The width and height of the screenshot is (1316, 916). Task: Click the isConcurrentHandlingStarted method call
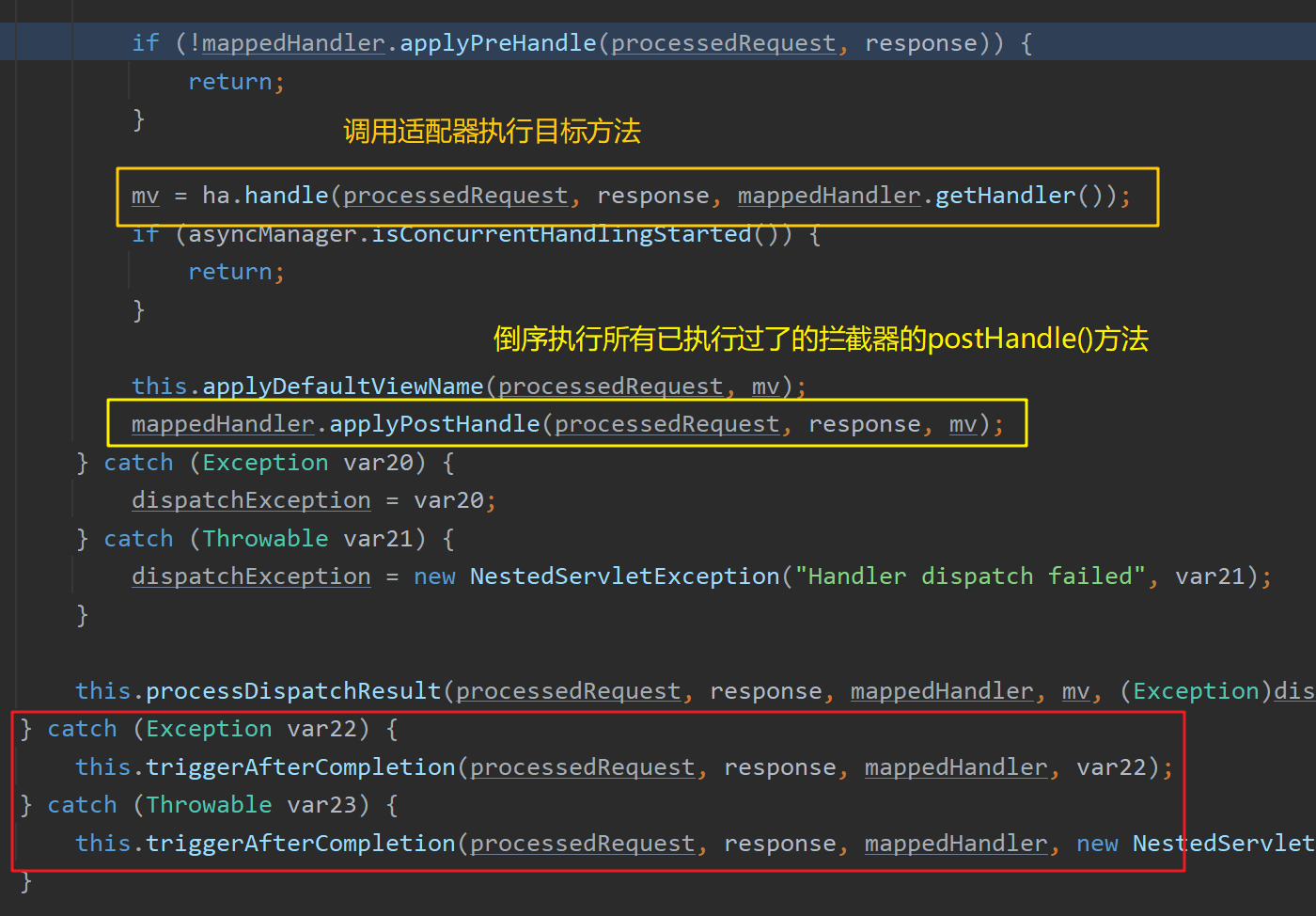click(x=561, y=234)
